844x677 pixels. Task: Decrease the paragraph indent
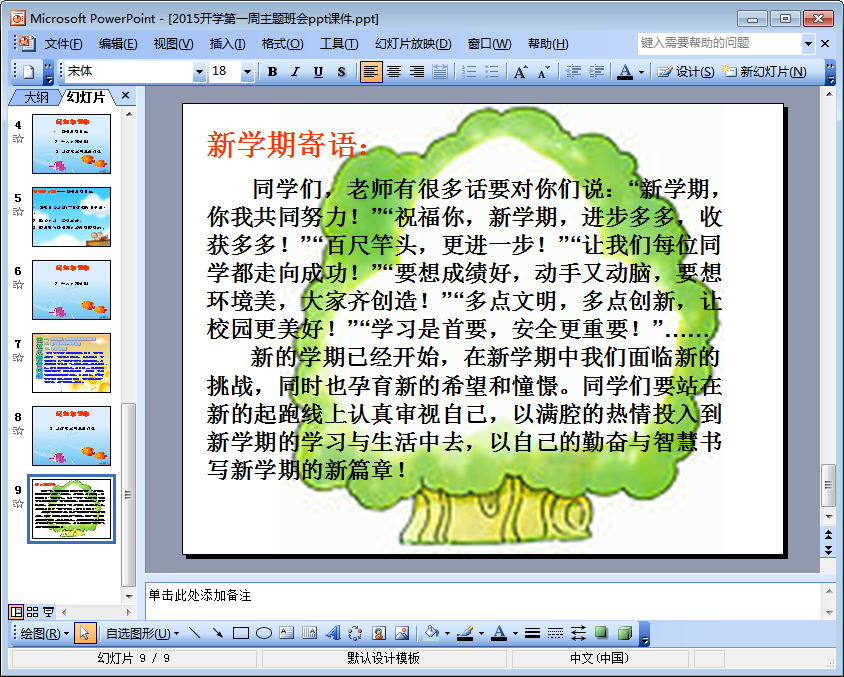click(x=573, y=72)
